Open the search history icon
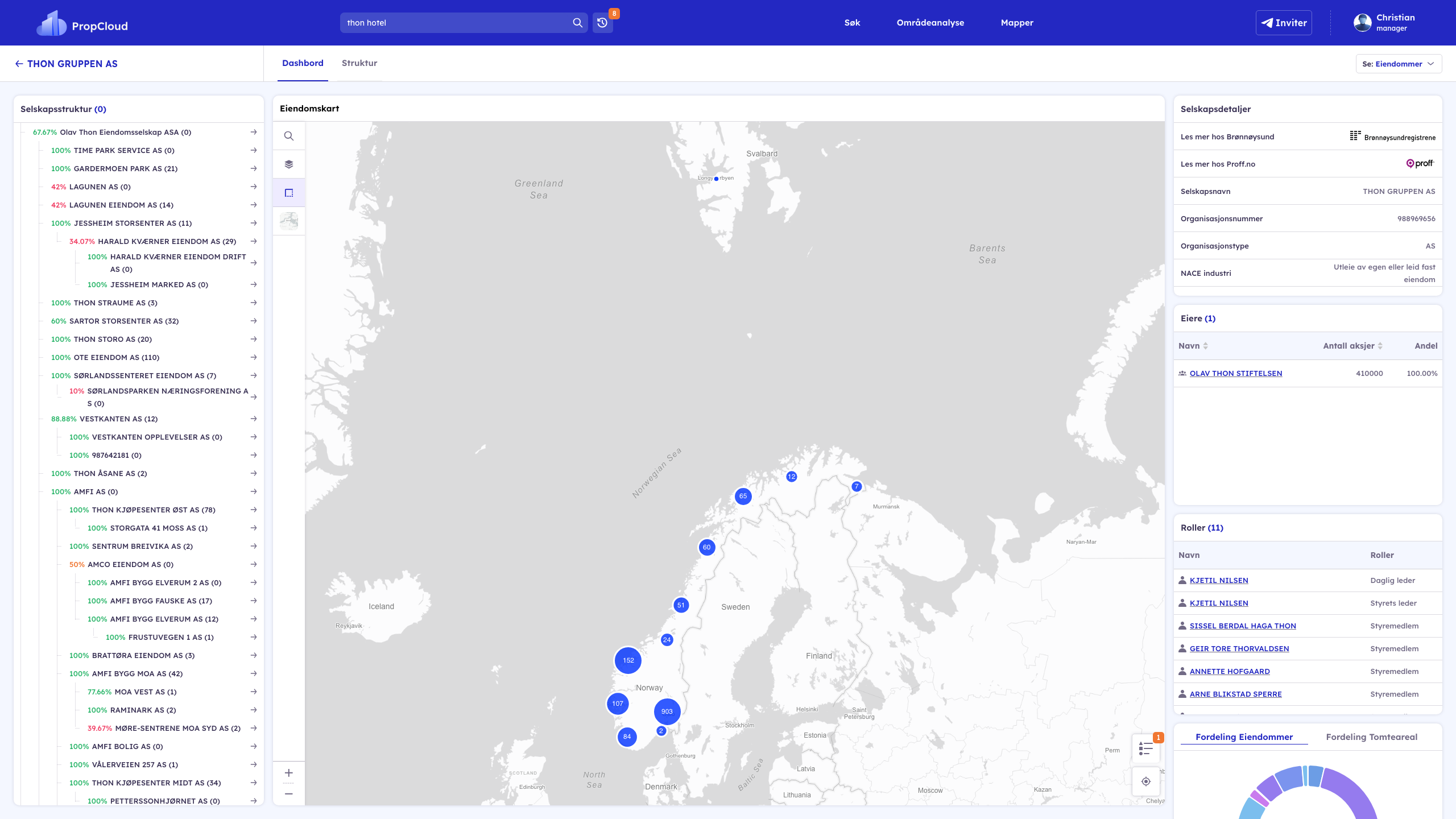The image size is (1456, 819). (x=602, y=23)
